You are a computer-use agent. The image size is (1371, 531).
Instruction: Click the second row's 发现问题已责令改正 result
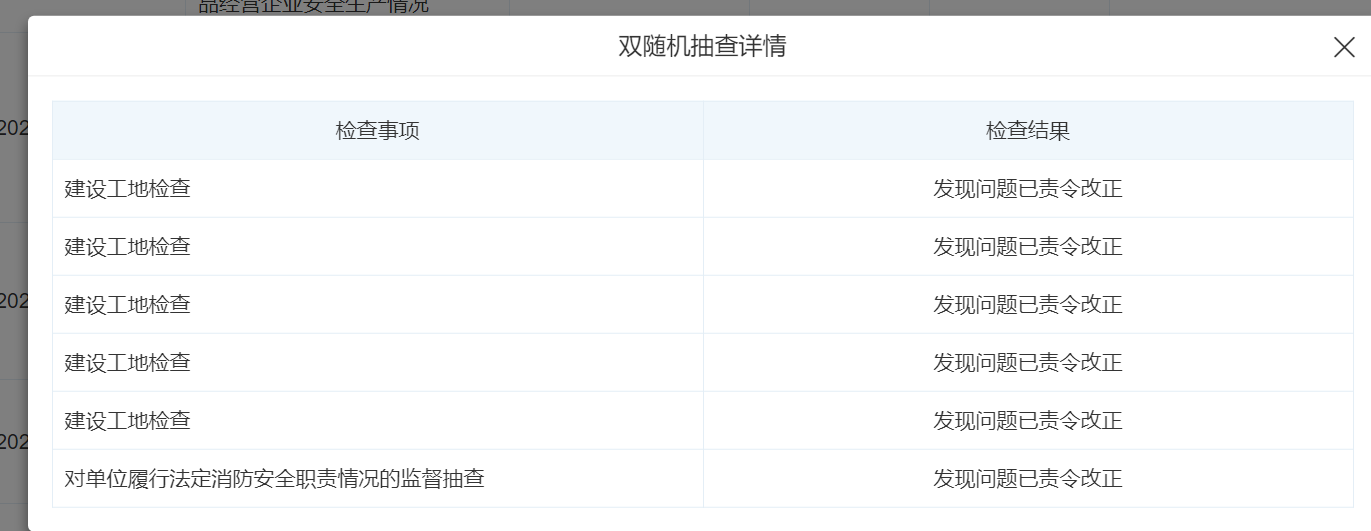(x=1028, y=246)
